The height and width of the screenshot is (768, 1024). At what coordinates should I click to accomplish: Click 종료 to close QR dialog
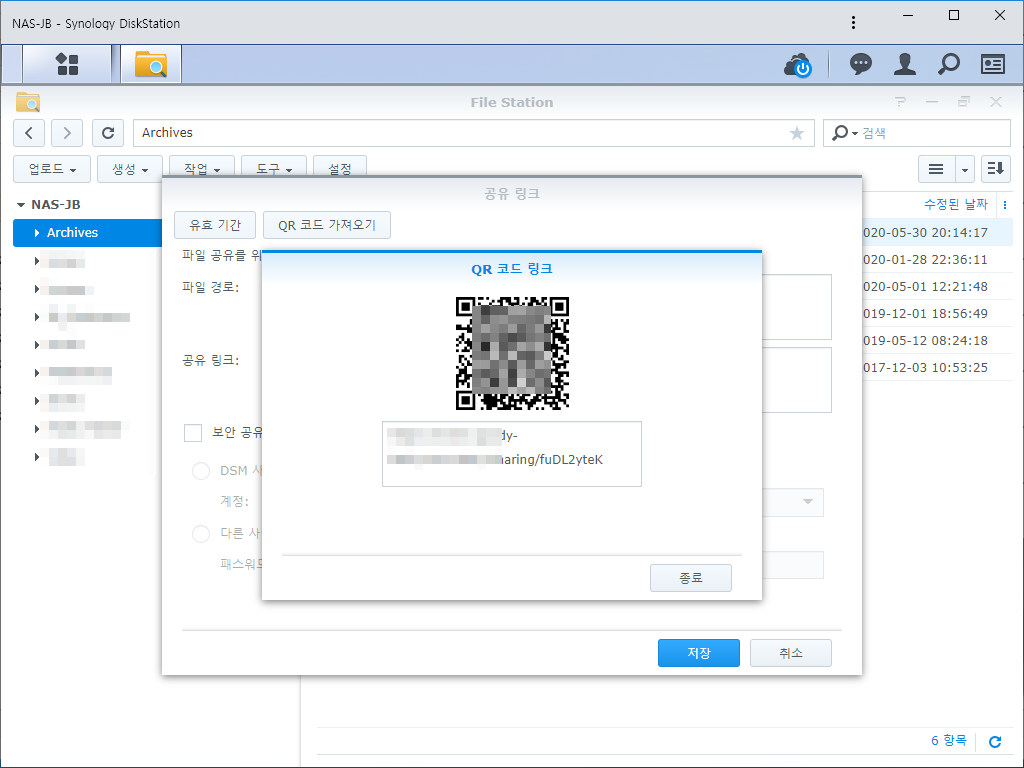pyautogui.click(x=690, y=578)
